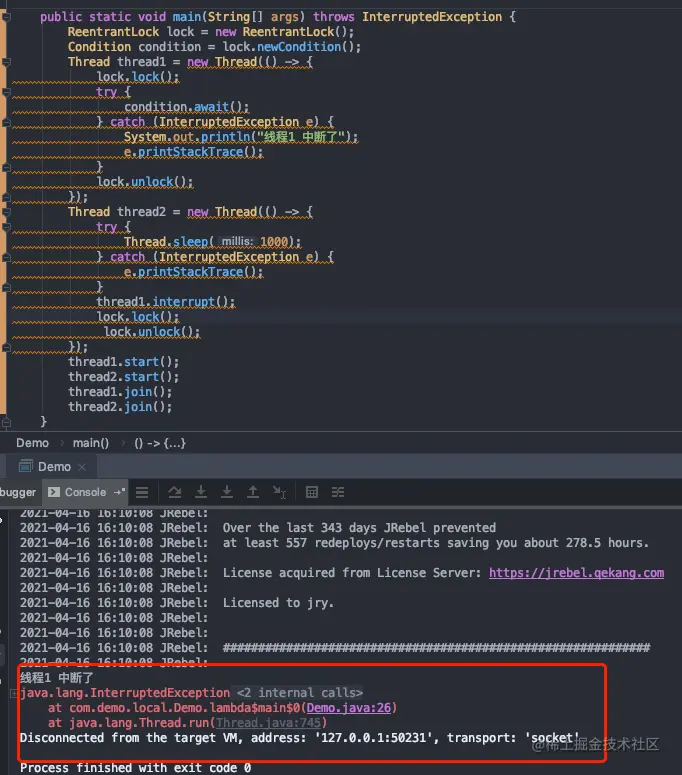Image resolution: width=682 pixels, height=775 pixels.
Task: Collapse thread2's try block fold marker
Action: [x=6, y=227]
